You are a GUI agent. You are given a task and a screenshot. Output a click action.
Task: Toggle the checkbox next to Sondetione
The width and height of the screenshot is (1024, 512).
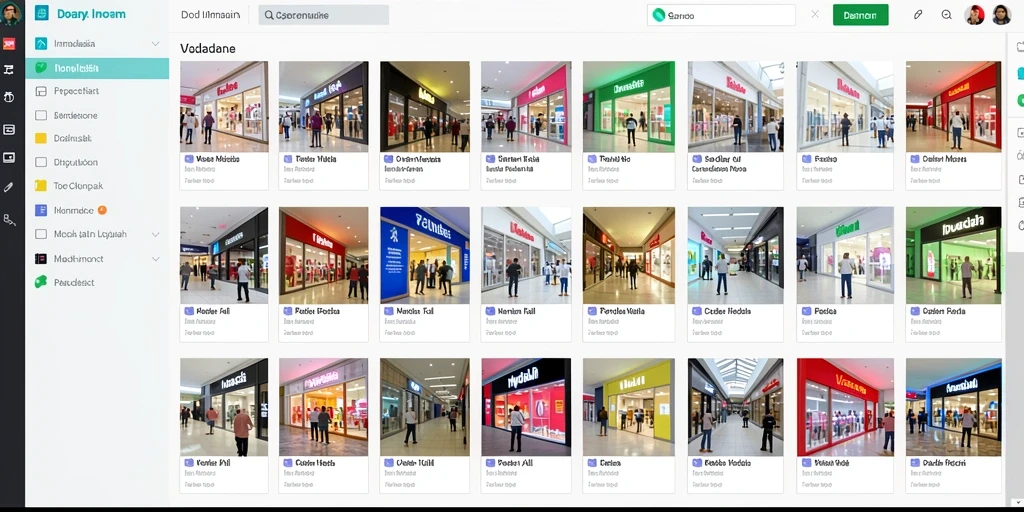click(x=41, y=115)
